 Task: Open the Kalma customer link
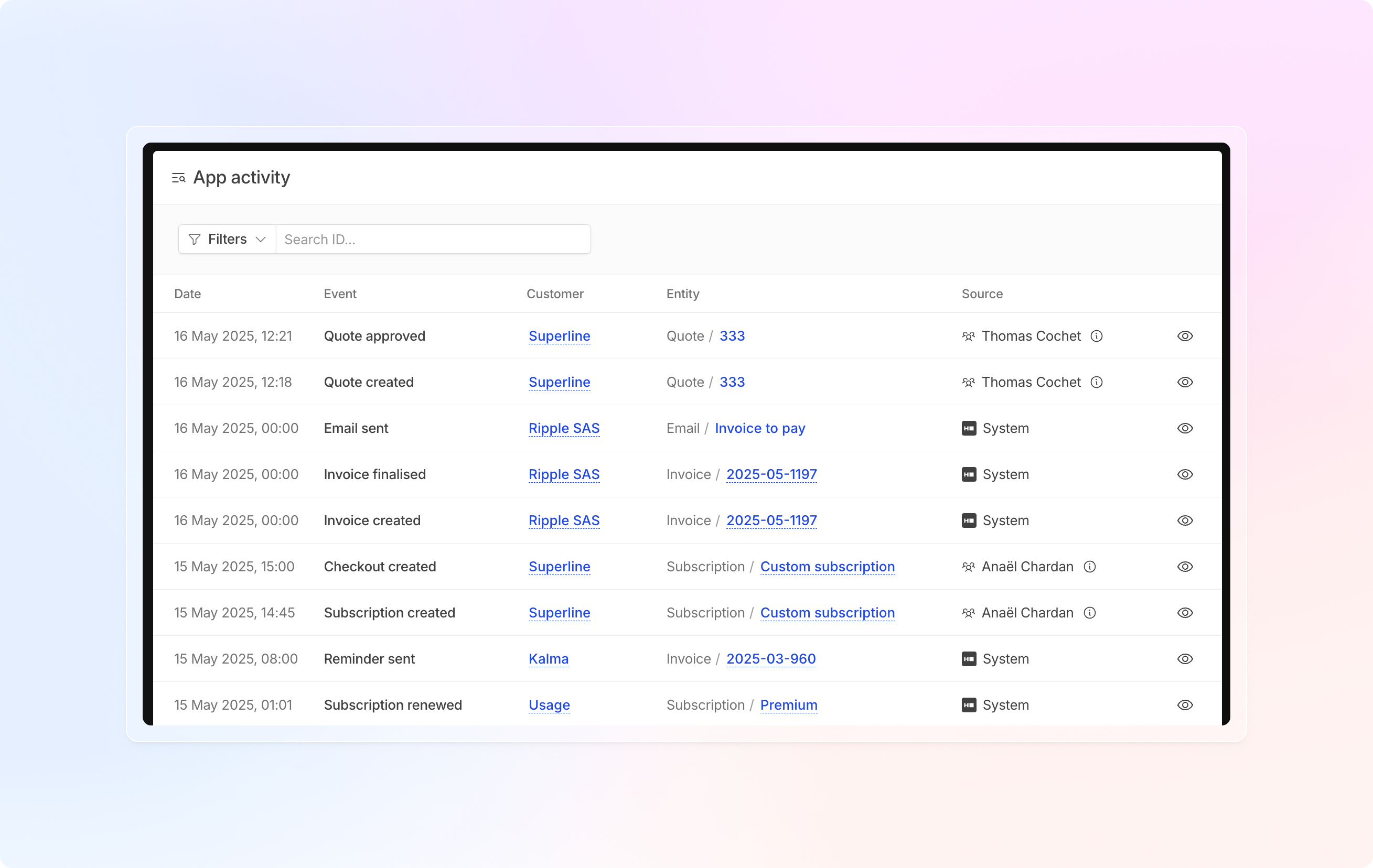click(x=549, y=659)
